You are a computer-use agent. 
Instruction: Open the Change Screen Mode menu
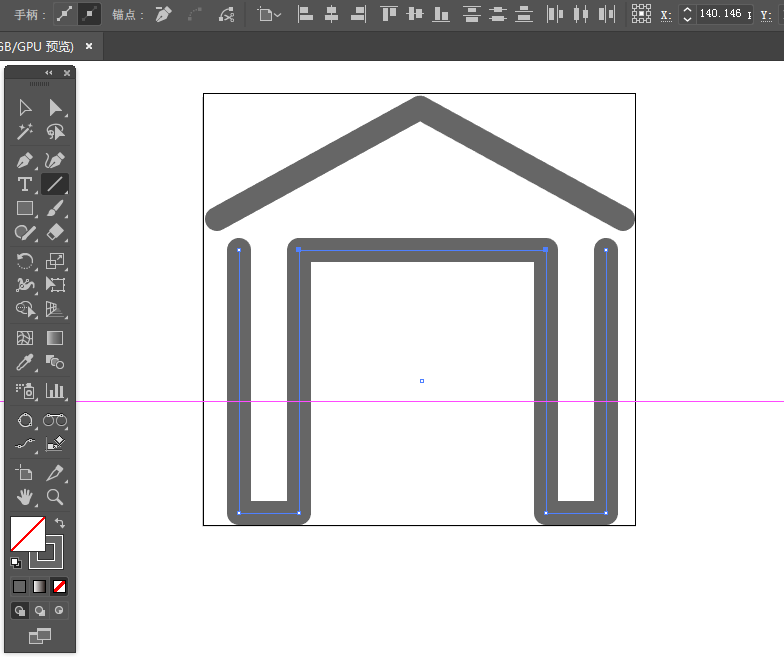click(40, 636)
